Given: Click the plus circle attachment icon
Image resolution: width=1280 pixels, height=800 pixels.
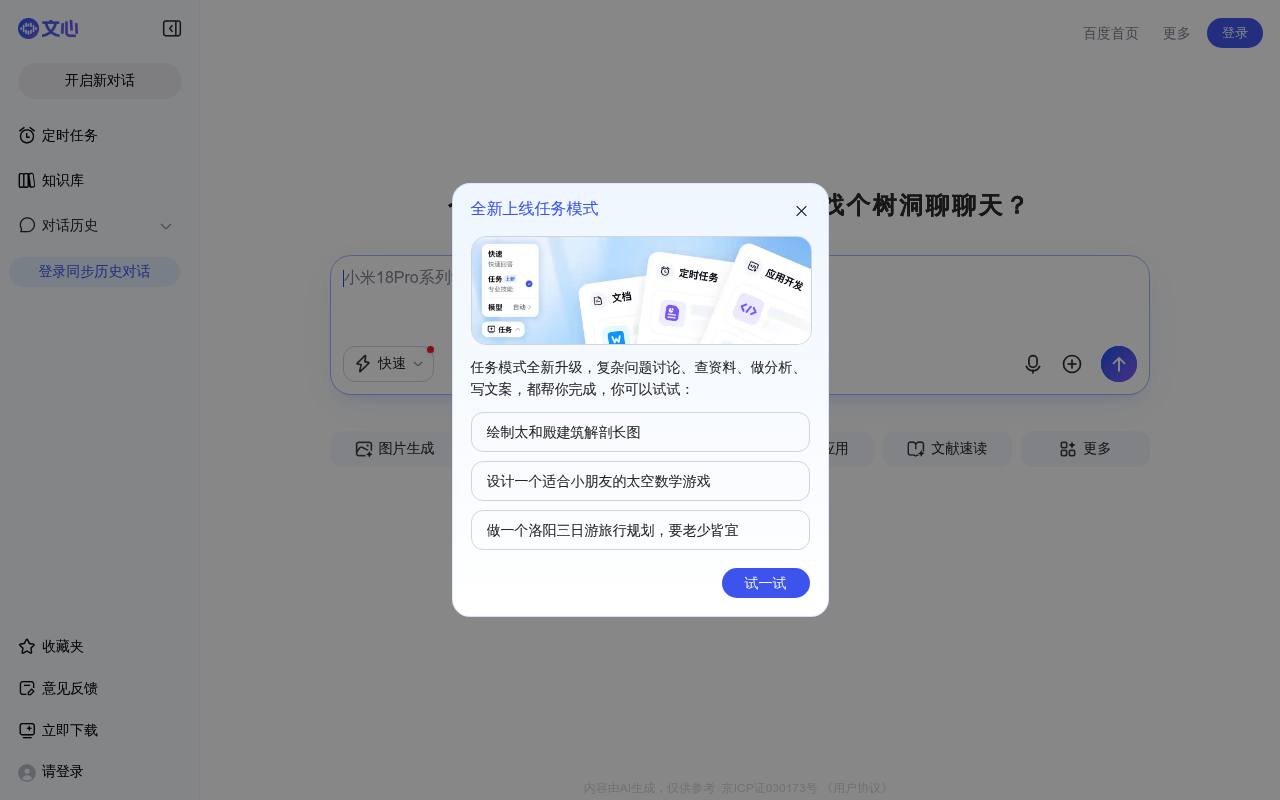Looking at the screenshot, I should [1072, 364].
